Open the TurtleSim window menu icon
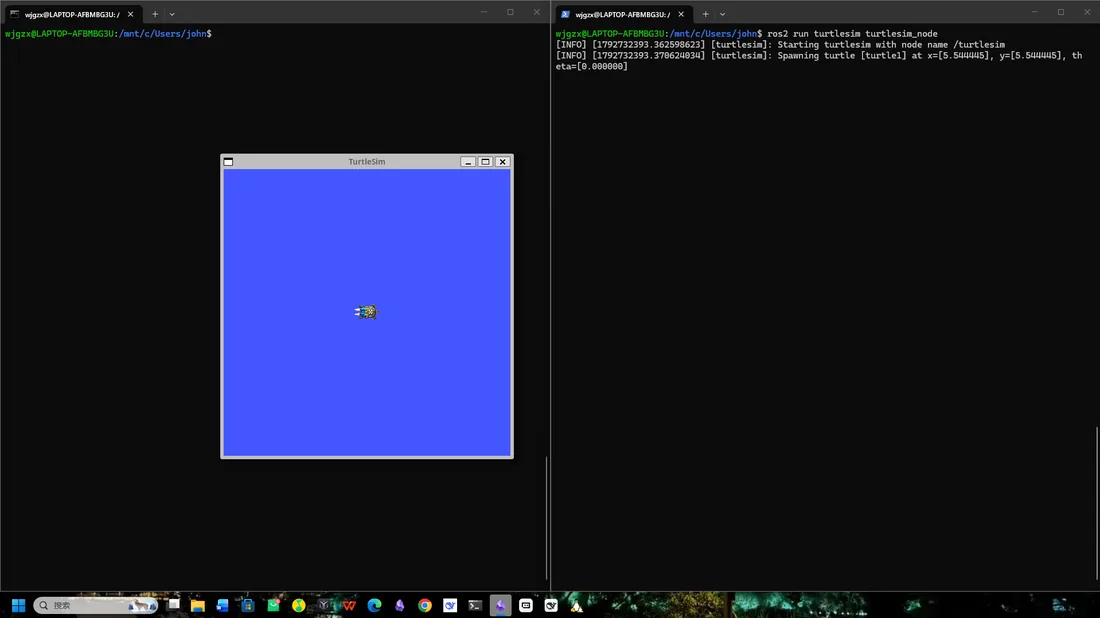The height and width of the screenshot is (618, 1100). [x=228, y=161]
